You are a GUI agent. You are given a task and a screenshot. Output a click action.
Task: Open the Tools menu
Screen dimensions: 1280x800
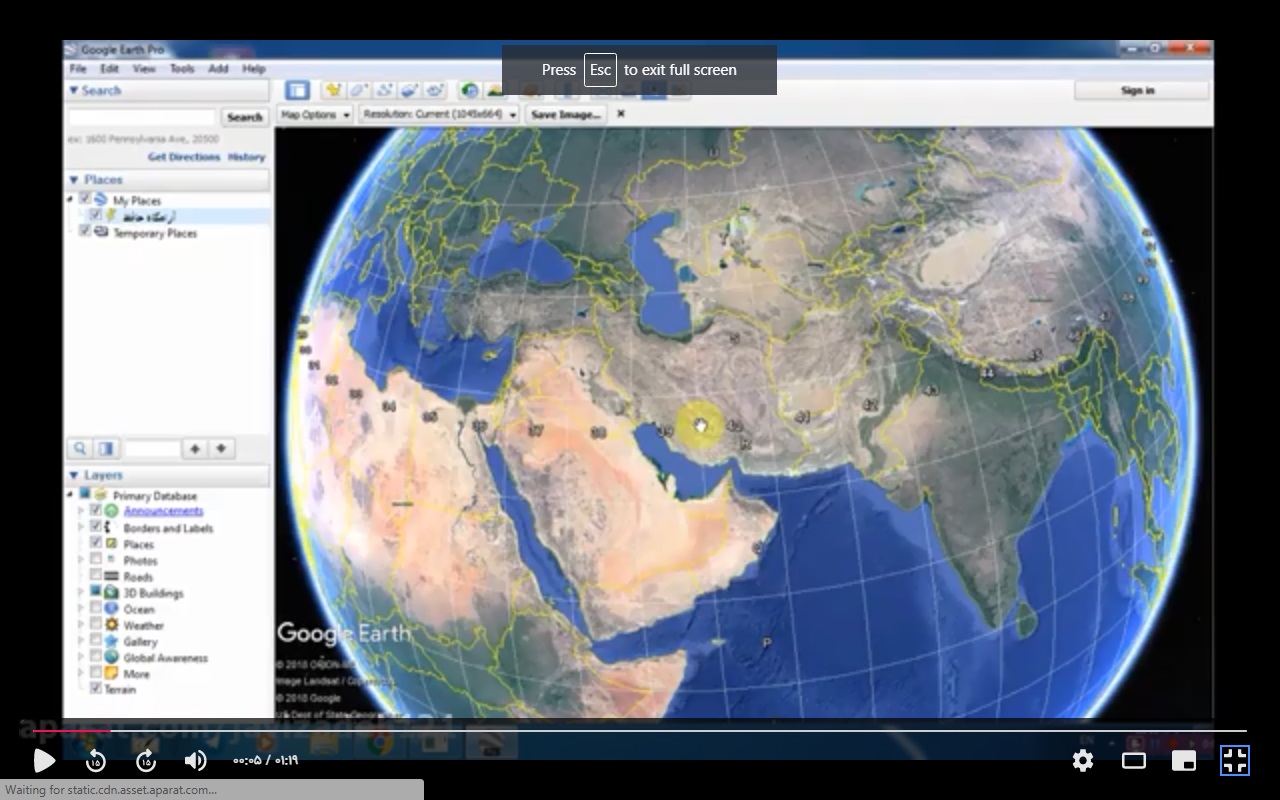pos(182,69)
